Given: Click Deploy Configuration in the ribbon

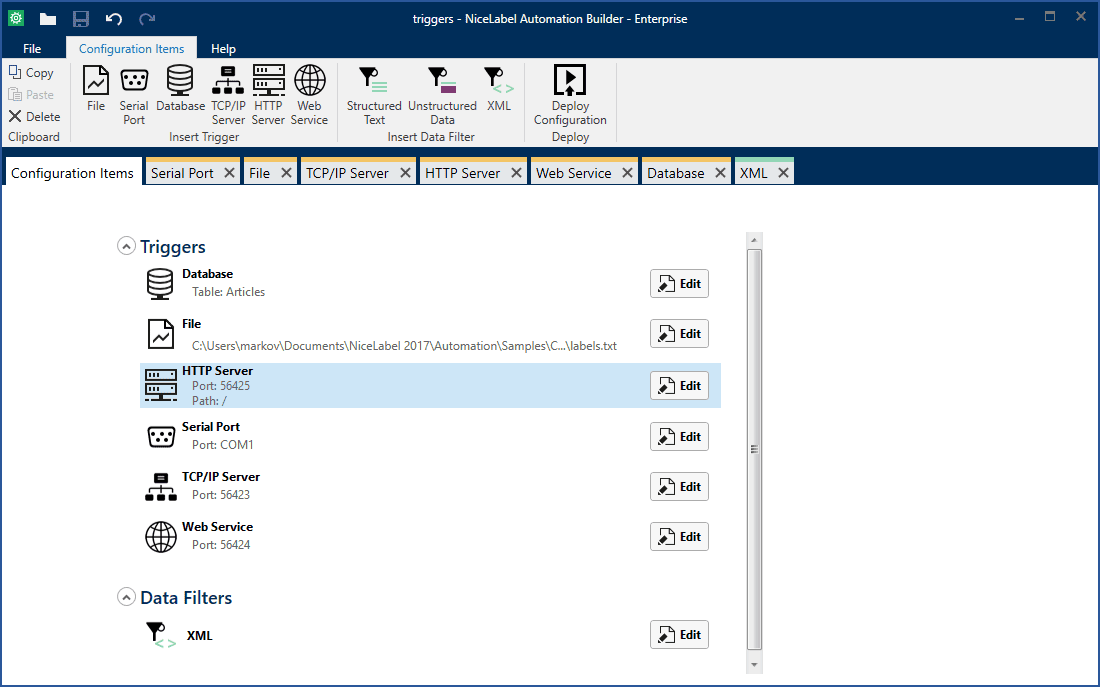Looking at the screenshot, I should coord(569,92).
